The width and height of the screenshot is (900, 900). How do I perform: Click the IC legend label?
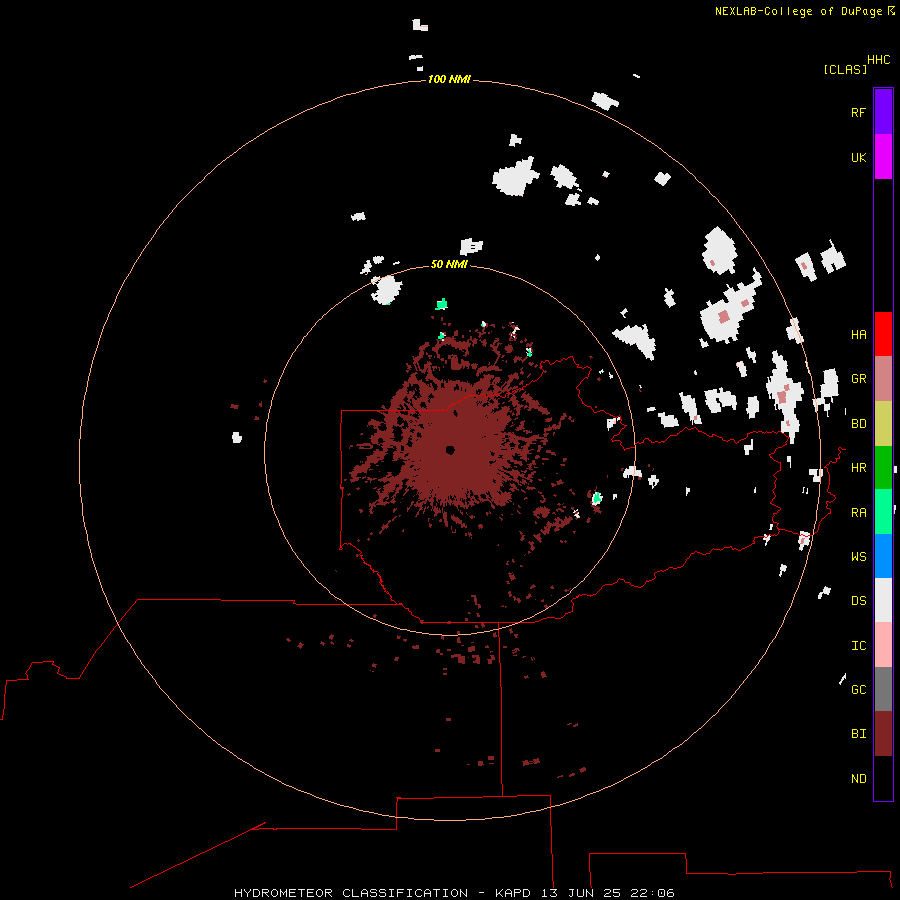(x=858, y=646)
